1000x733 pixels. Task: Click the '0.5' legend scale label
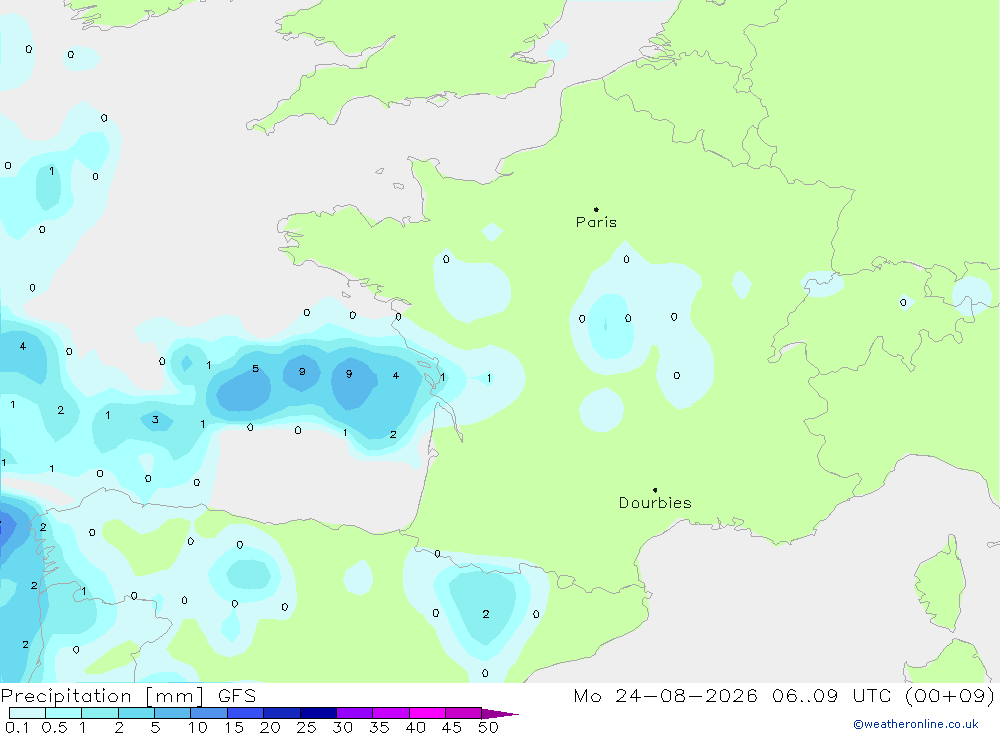(54, 727)
